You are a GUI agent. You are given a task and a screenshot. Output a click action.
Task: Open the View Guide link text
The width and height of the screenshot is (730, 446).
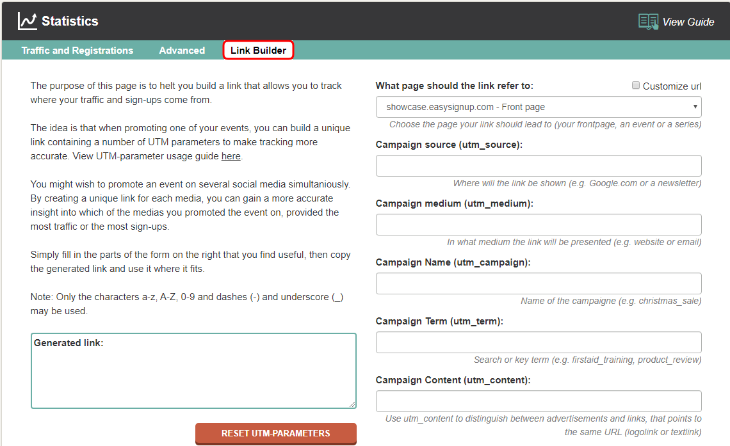688,22
